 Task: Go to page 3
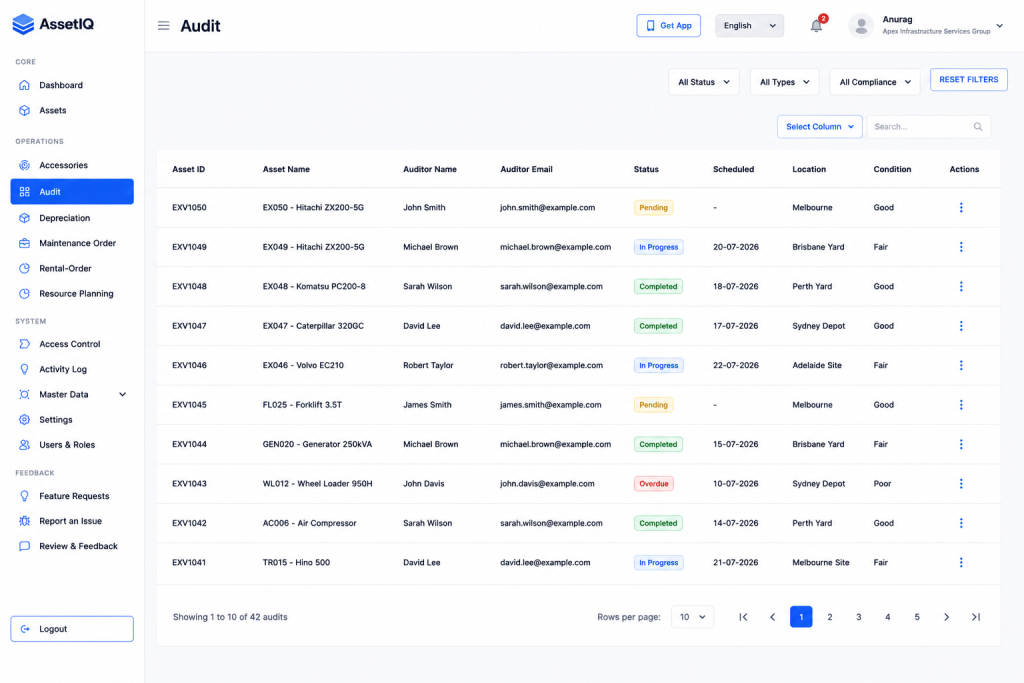[x=859, y=617]
